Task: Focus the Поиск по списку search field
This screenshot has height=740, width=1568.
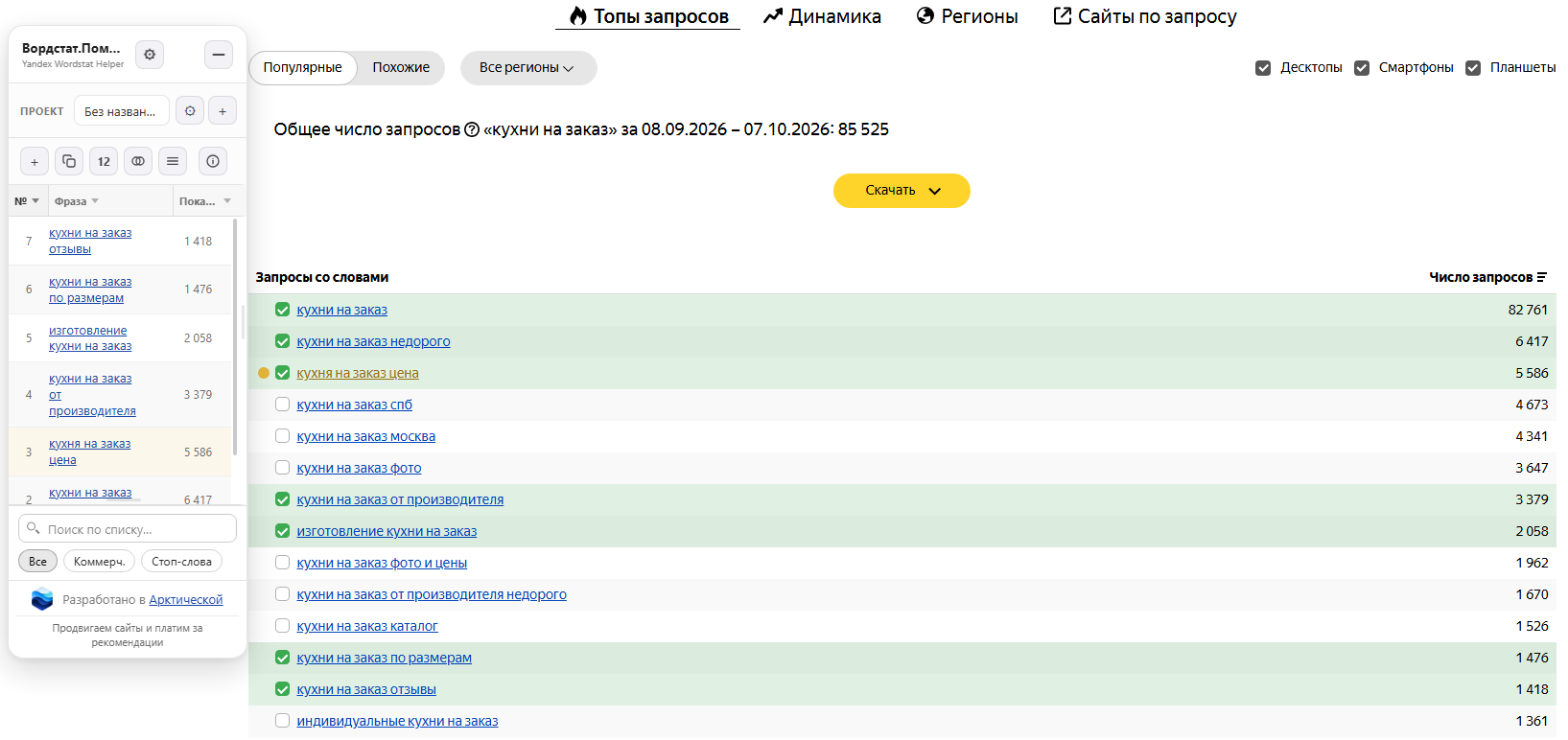Action: 128,528
